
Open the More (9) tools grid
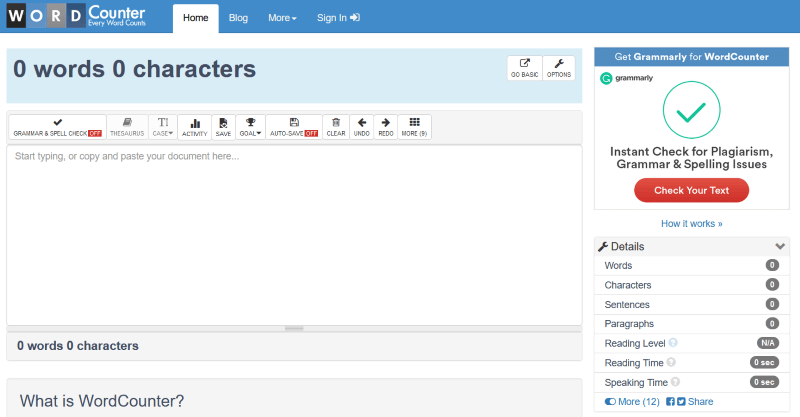click(x=414, y=127)
